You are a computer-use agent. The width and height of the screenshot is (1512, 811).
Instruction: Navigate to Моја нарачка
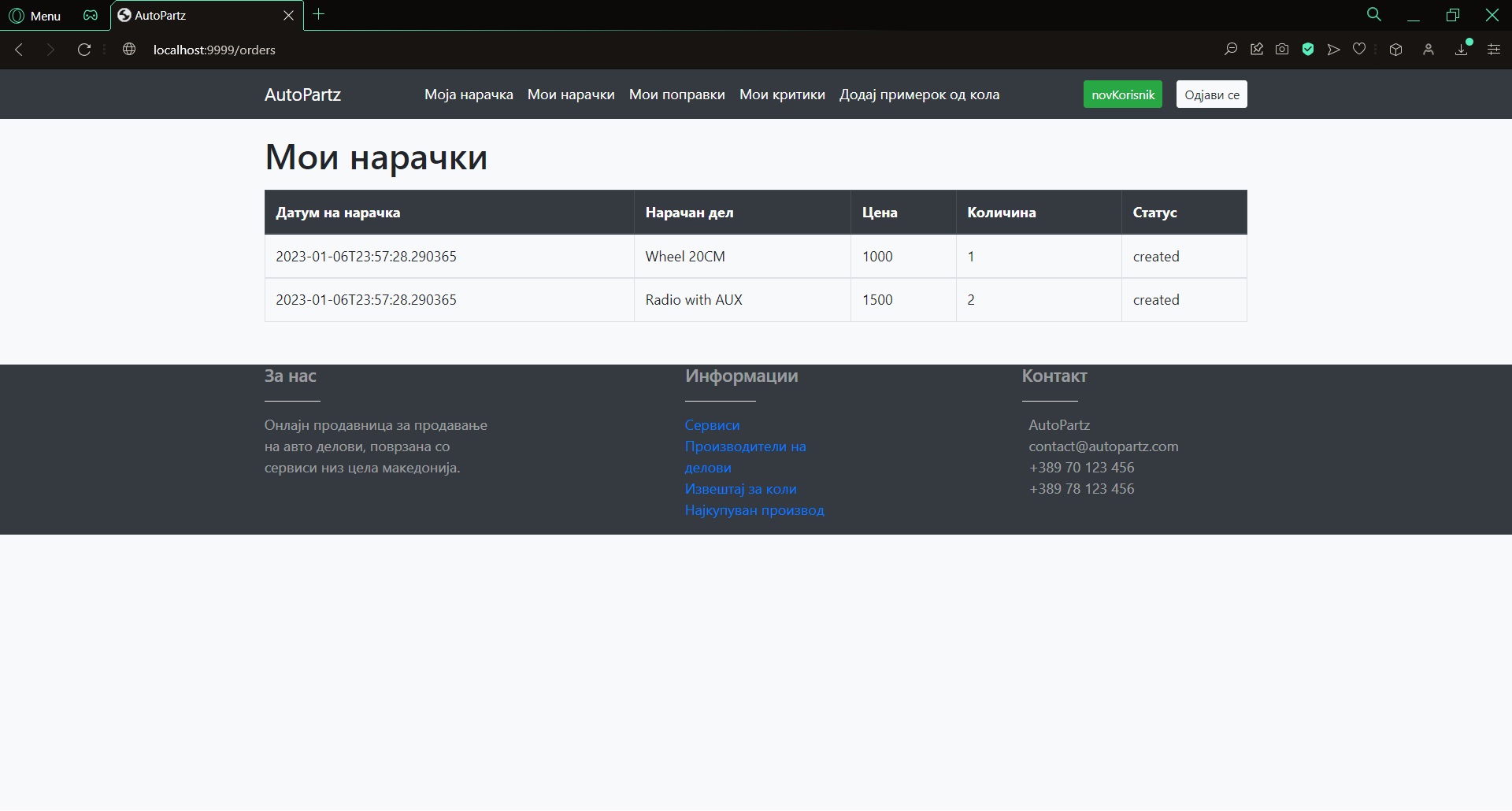tap(469, 94)
